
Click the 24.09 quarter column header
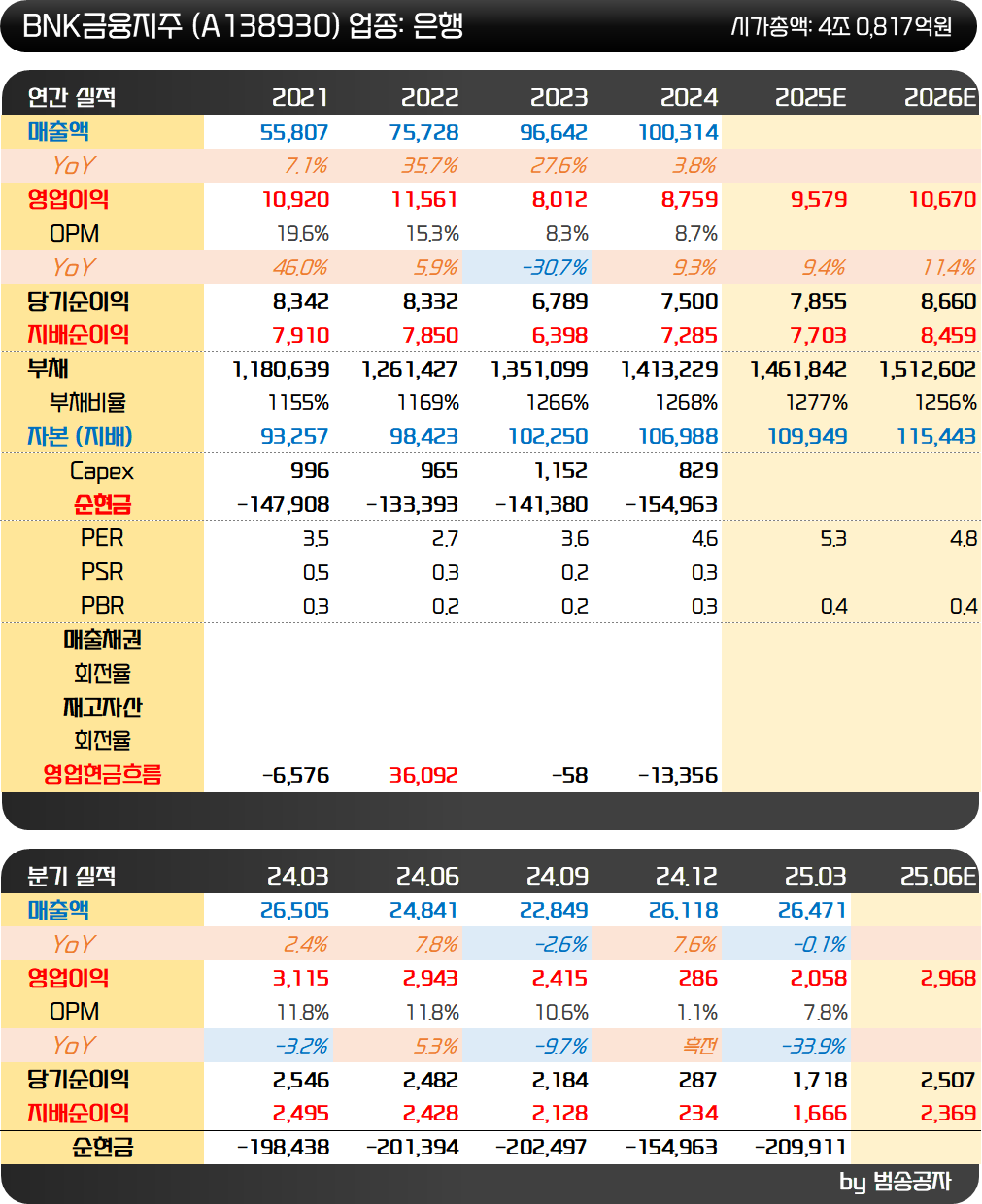558,876
